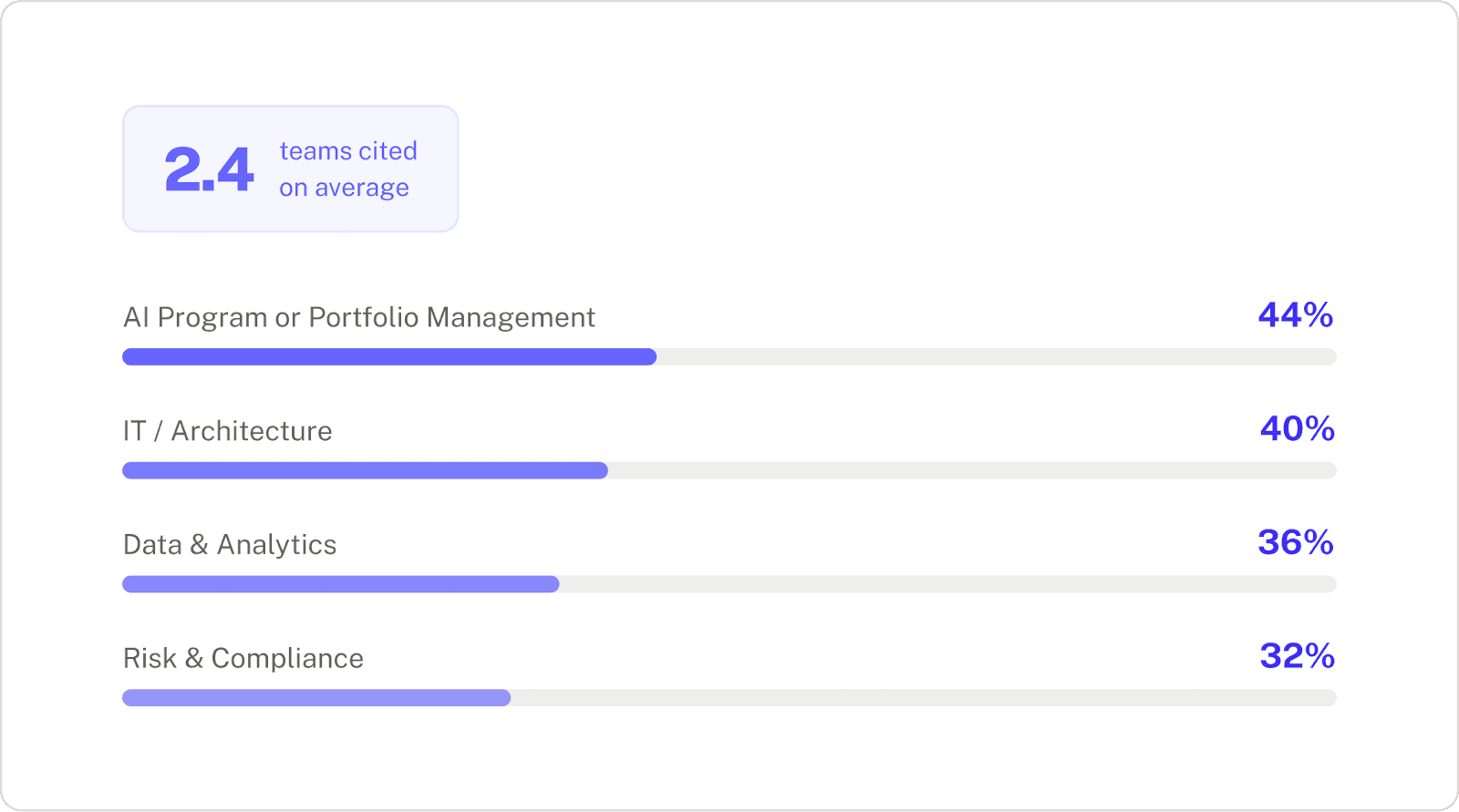The image size is (1459, 812).
Task: Select the 'Risk & Compliance' label
Action: click(x=243, y=658)
